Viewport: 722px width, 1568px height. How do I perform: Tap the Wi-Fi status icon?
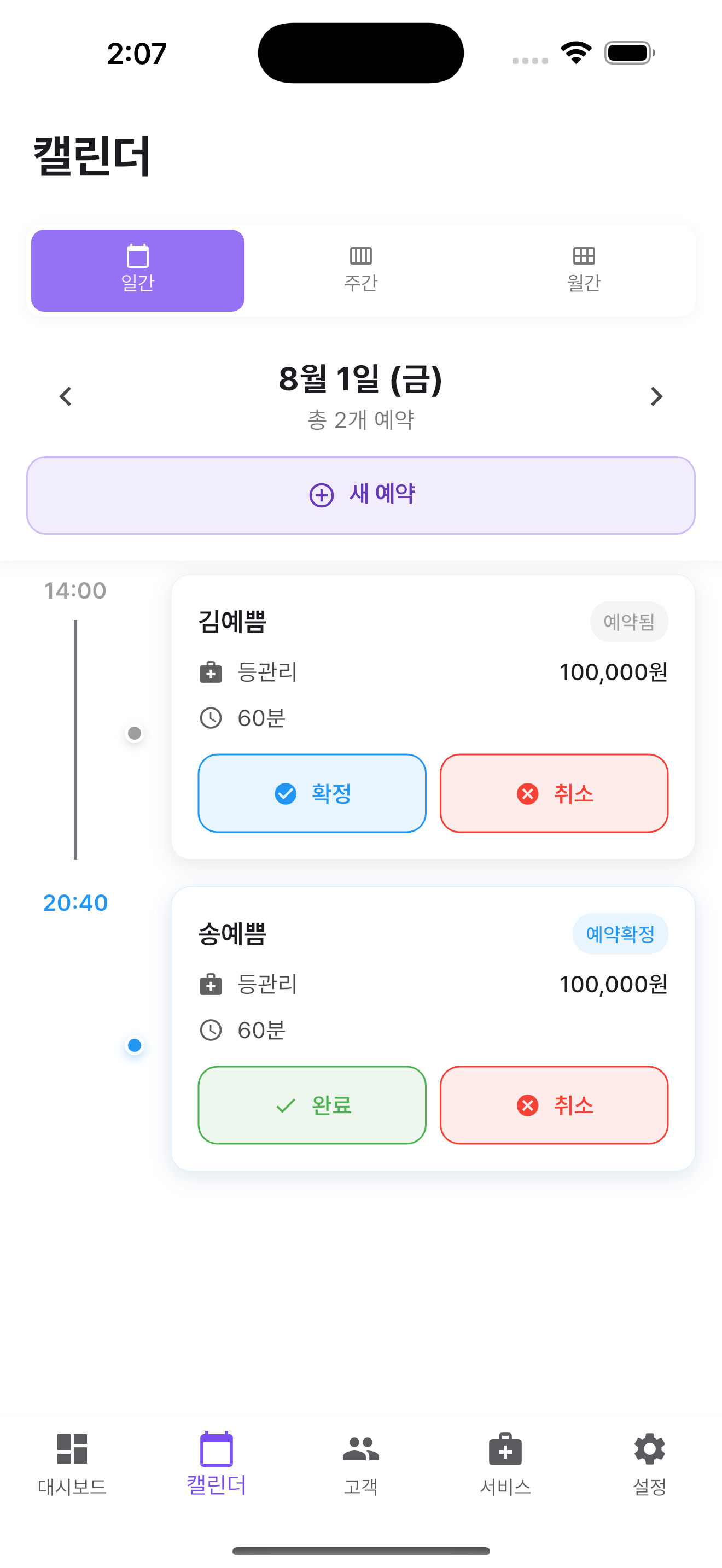pos(576,53)
